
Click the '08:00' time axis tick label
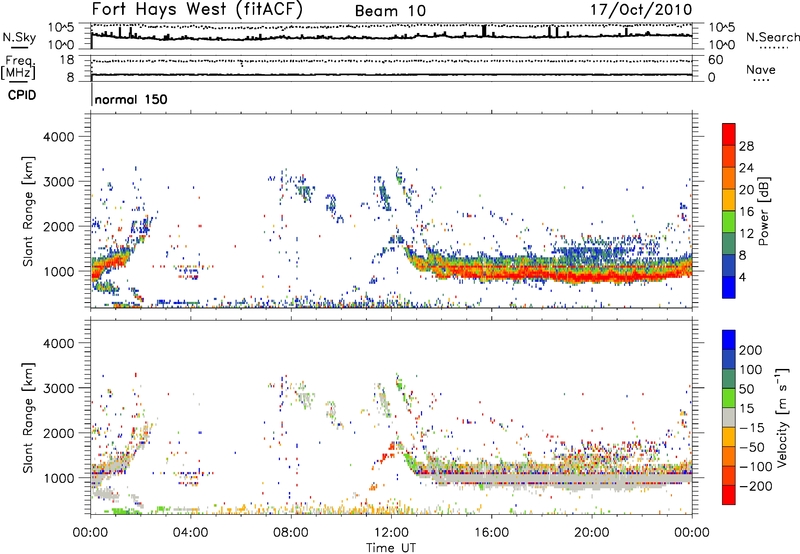tap(291, 533)
